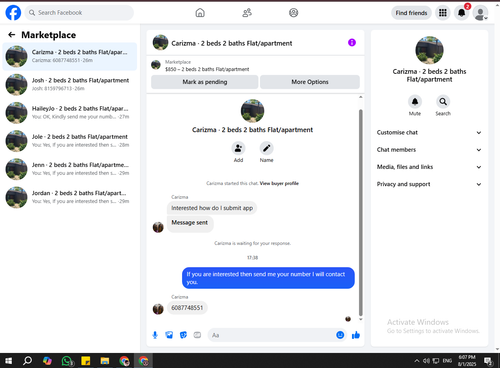Search in conversation using magnifier icon
This screenshot has width=500, height=368.
443,102
